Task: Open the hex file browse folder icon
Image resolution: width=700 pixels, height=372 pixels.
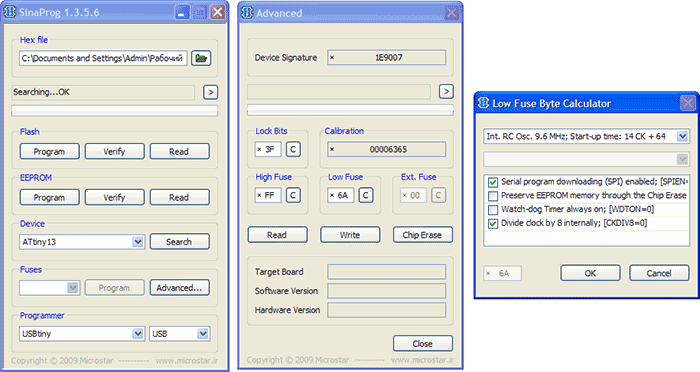Action: click(201, 58)
